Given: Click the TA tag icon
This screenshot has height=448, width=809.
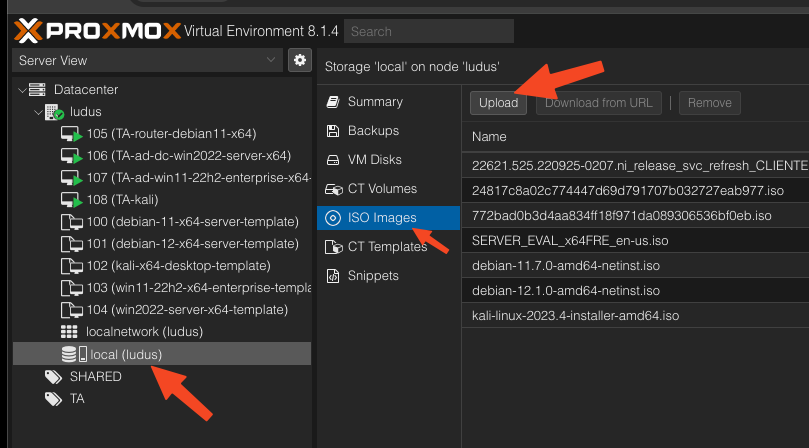Looking at the screenshot, I should tap(53, 399).
